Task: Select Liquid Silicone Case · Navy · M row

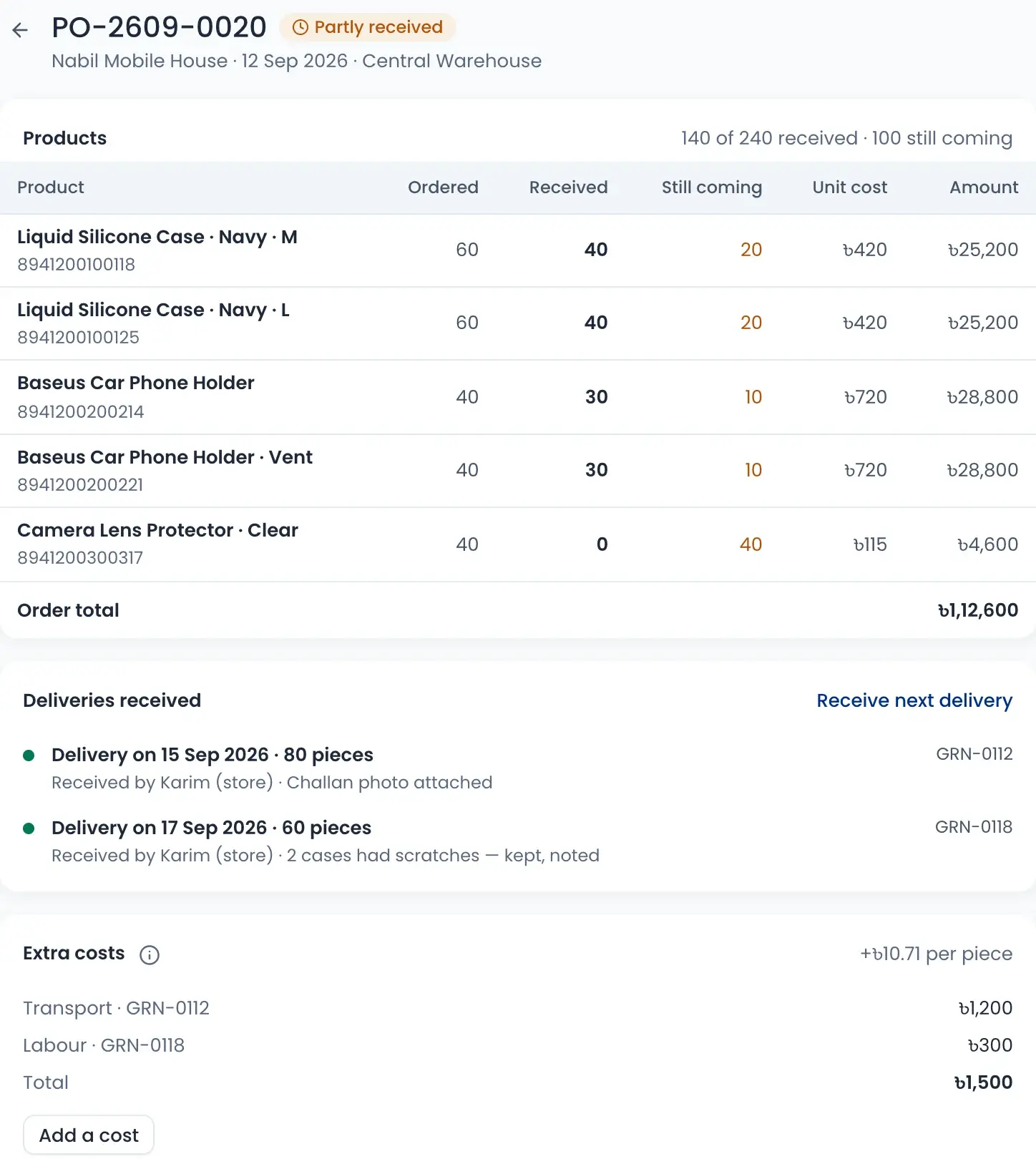Action: 518,250
